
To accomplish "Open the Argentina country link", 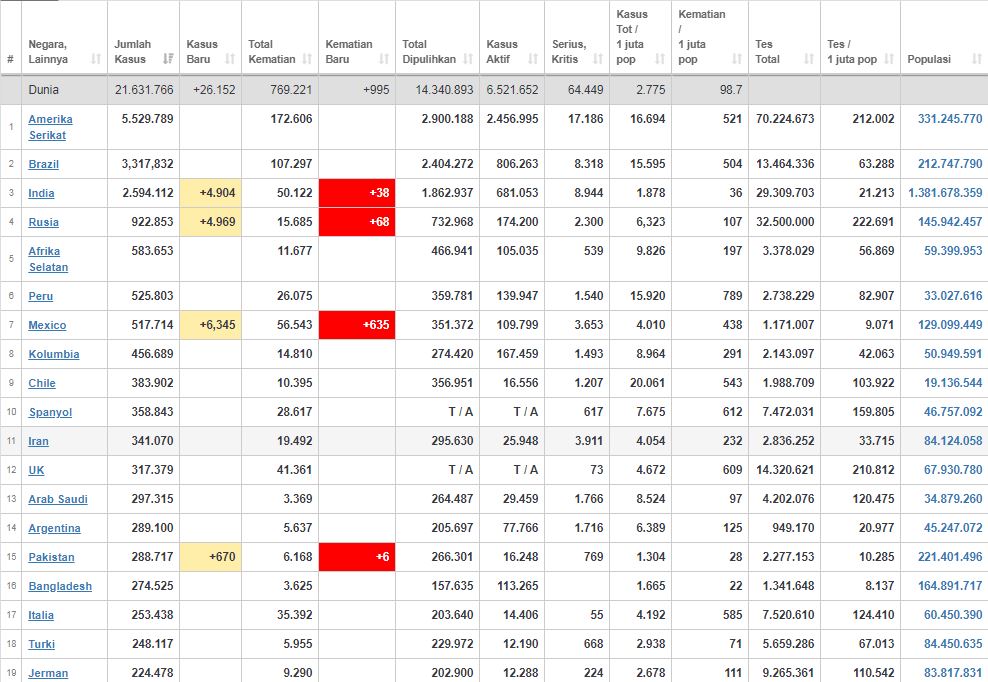I will [54, 528].
